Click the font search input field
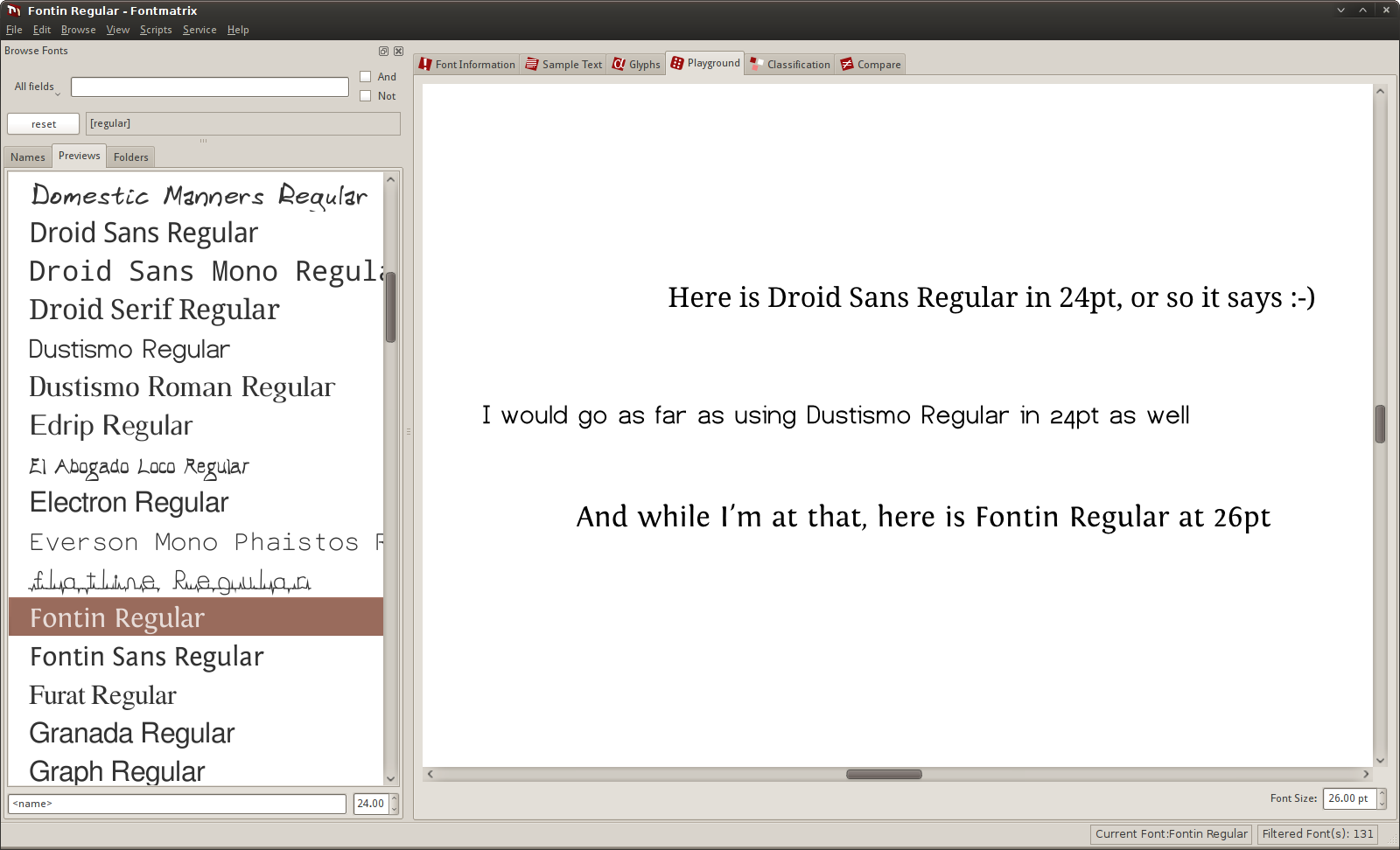 [x=210, y=87]
